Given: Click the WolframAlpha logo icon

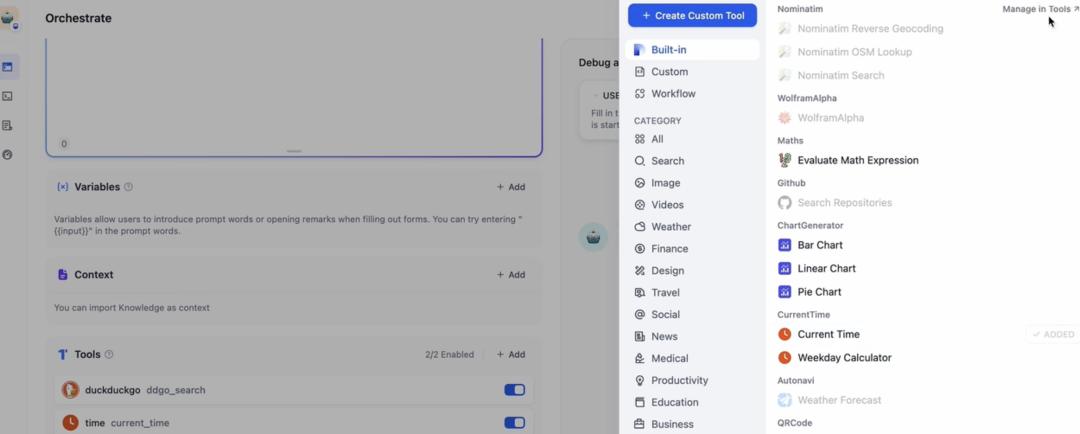Looking at the screenshot, I should [785, 118].
